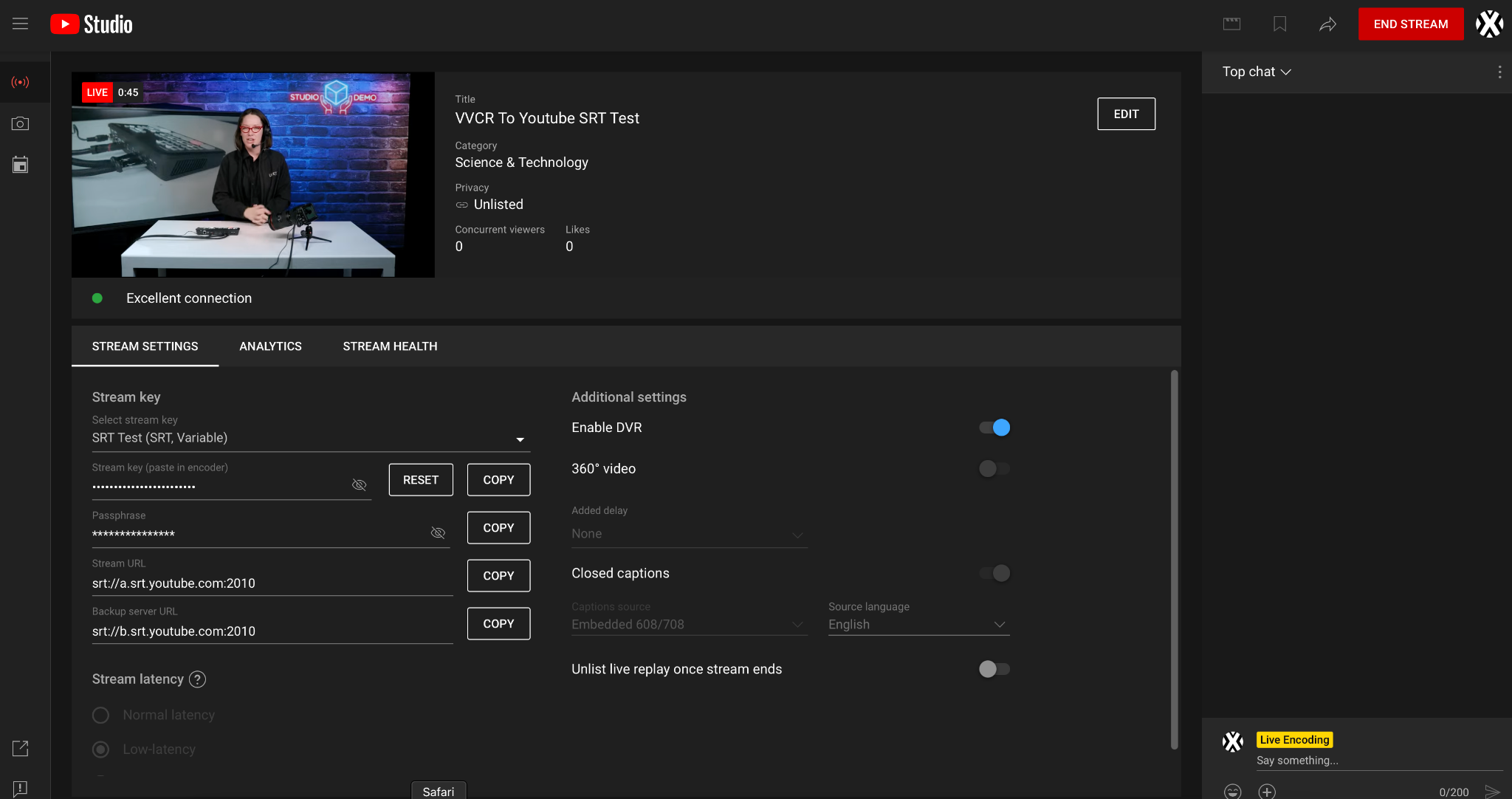The width and height of the screenshot is (1512, 799).
Task: Disable the Enable DVR toggle
Action: coord(994,427)
